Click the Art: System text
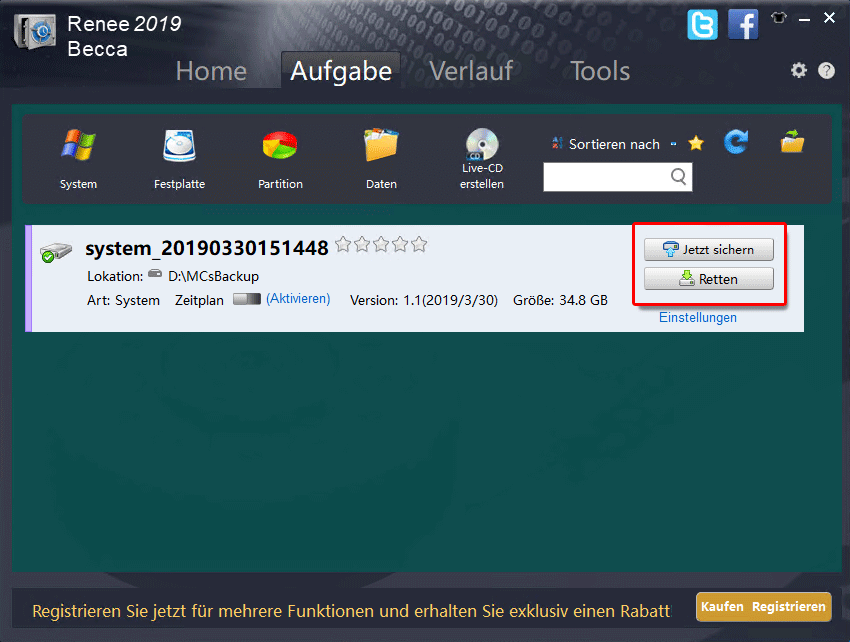Image resolution: width=850 pixels, height=642 pixels. (123, 300)
